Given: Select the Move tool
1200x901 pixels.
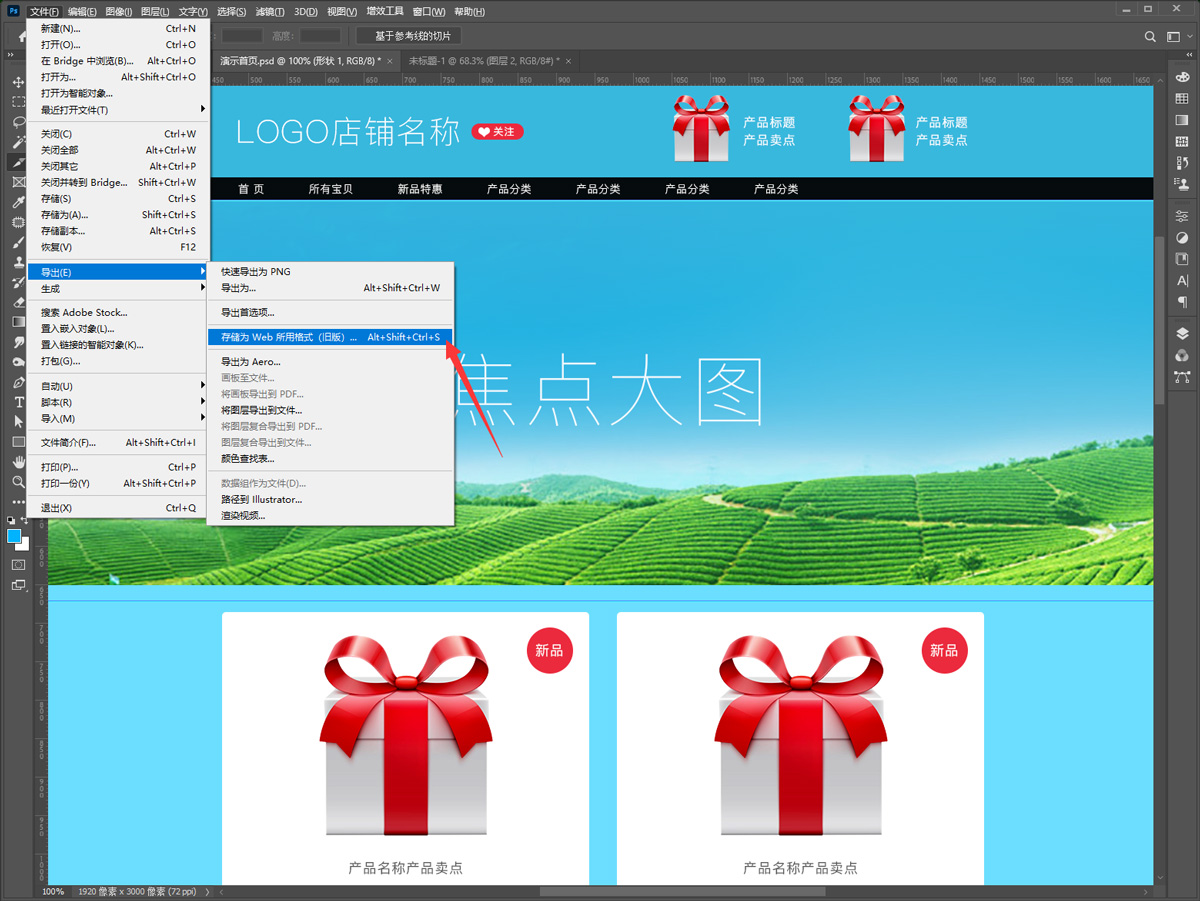Looking at the screenshot, I should 18,82.
